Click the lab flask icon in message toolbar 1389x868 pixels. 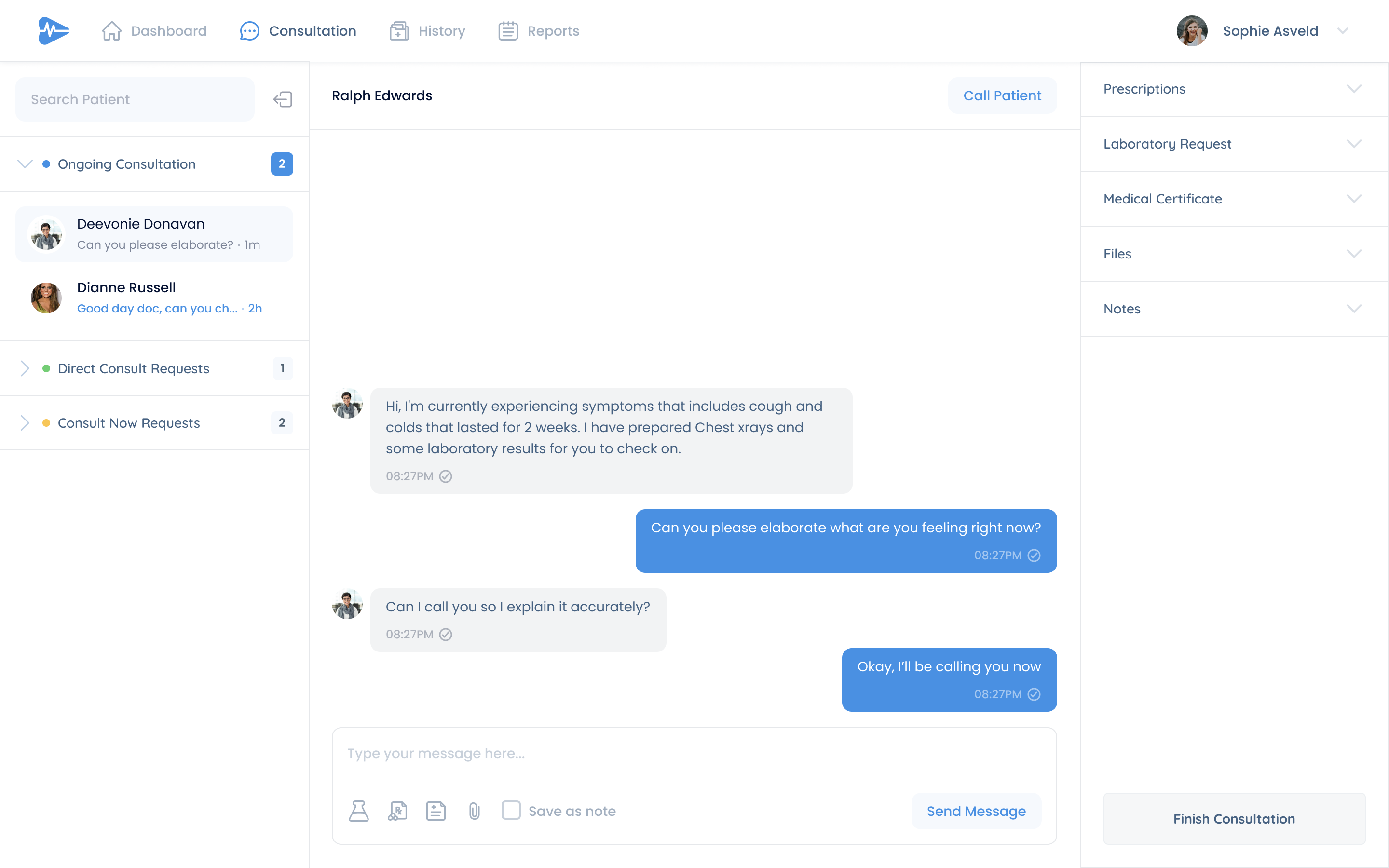[x=359, y=811]
